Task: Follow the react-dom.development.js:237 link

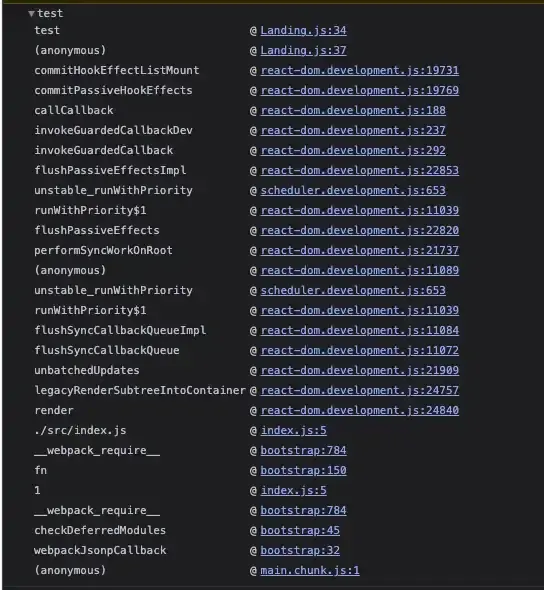Action: pos(353,130)
